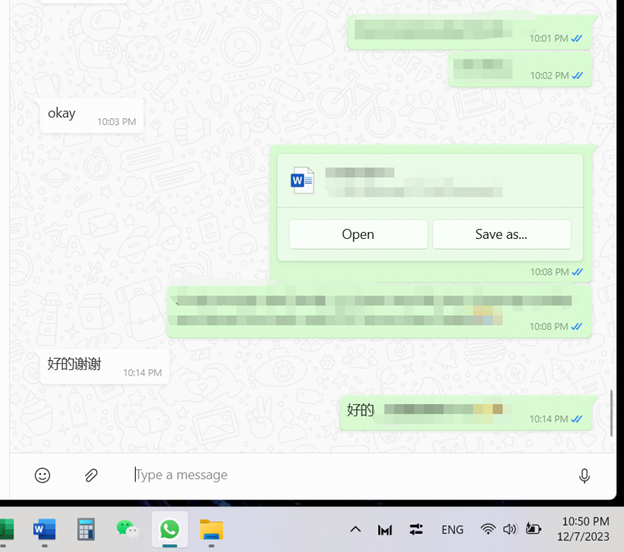624x552 pixels.
Task: Click the WhatsApp taskbar icon
Action: pyautogui.click(x=169, y=529)
